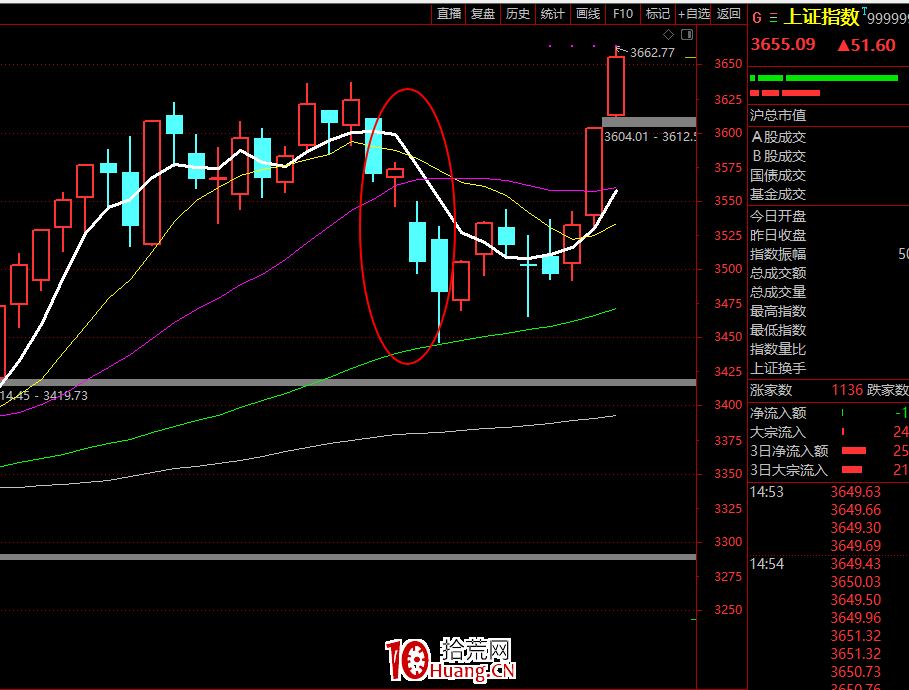The image size is (909, 690).
Task: Select the 大宗流入 row
Action: pyautogui.click(x=829, y=432)
